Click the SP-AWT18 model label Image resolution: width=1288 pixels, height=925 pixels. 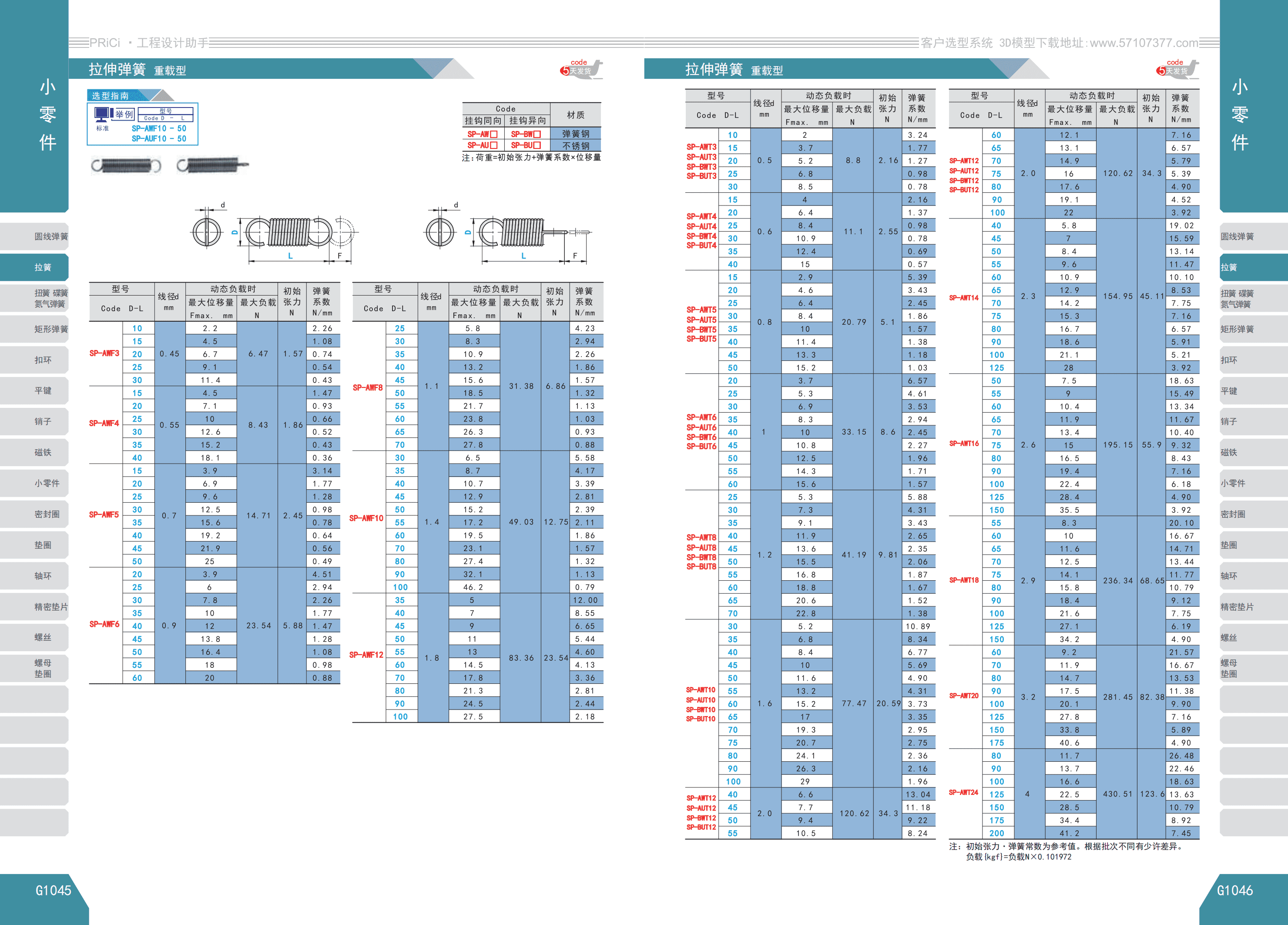964,580
